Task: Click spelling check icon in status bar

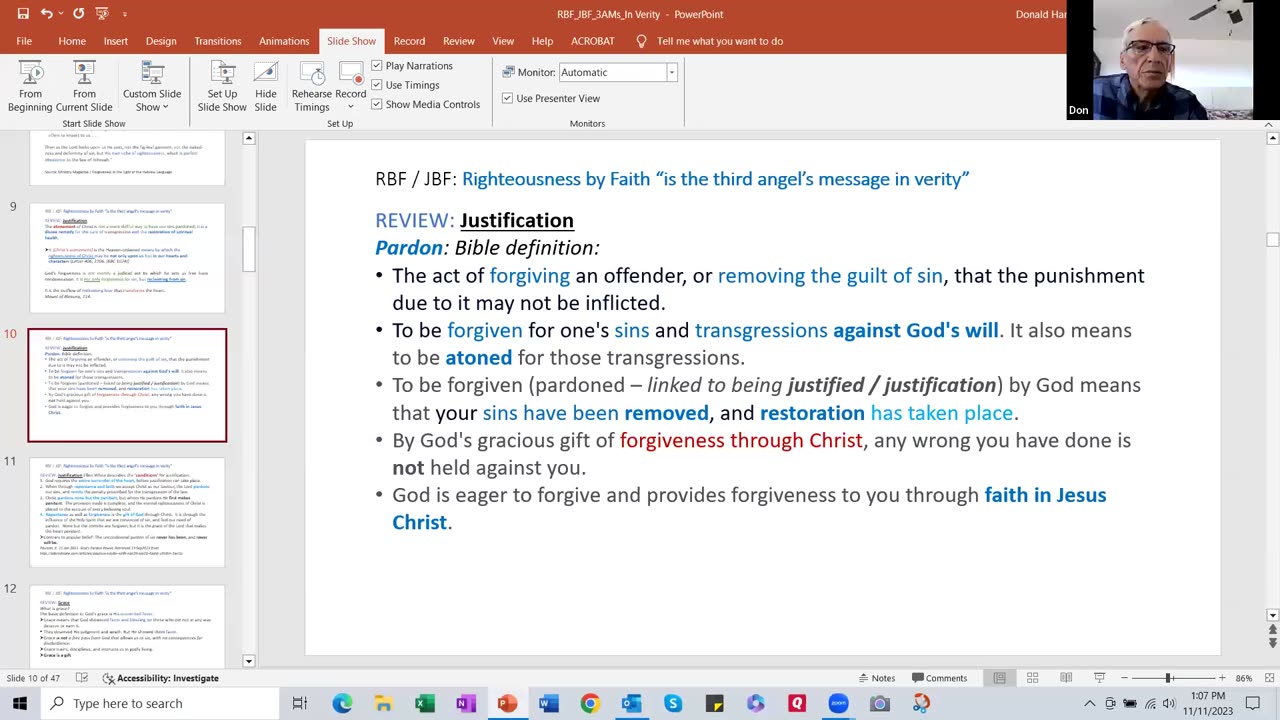Action: point(82,678)
